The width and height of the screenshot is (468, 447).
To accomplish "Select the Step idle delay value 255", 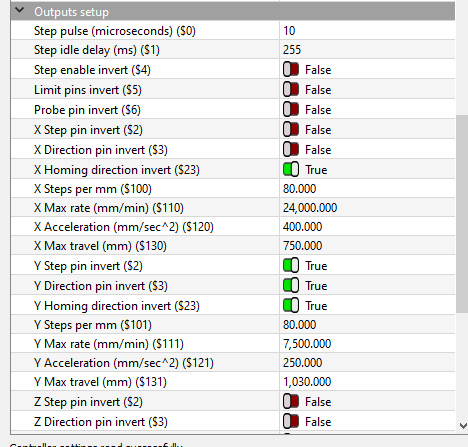I will 292,50.
